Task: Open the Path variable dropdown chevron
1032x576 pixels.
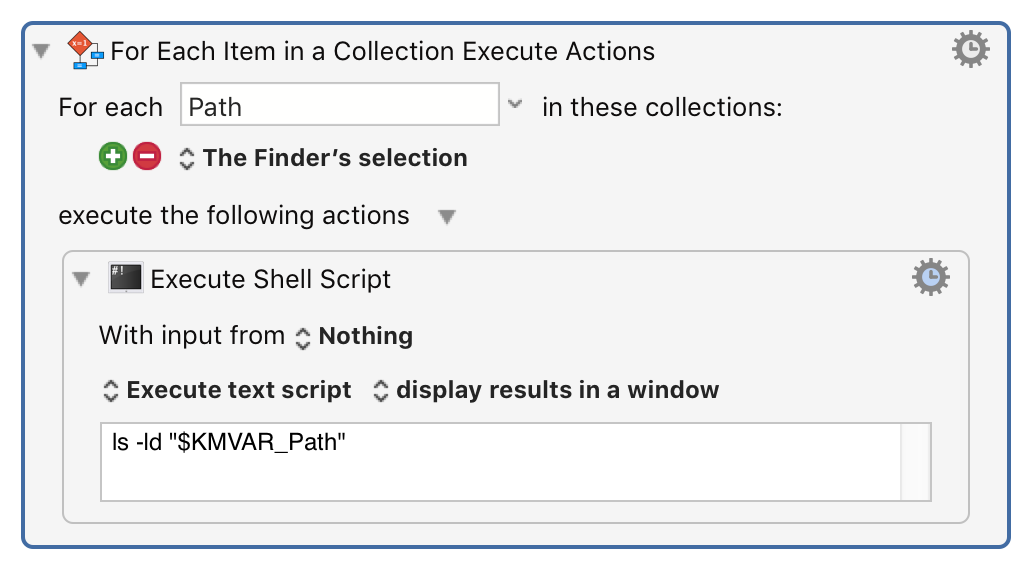Action: pyautogui.click(x=515, y=104)
